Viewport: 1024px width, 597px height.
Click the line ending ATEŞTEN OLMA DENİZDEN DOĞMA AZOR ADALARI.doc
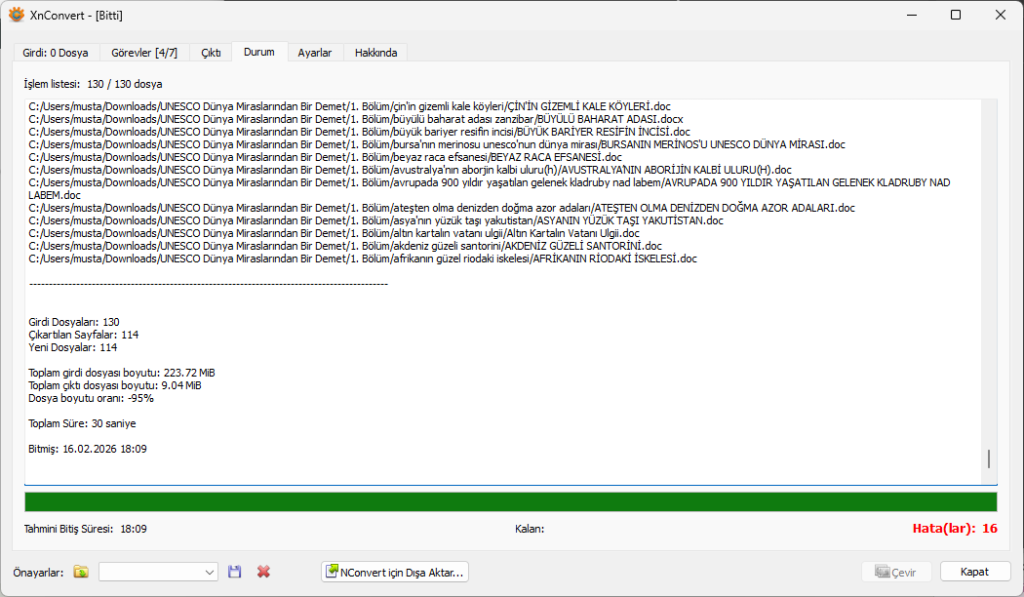click(441, 208)
